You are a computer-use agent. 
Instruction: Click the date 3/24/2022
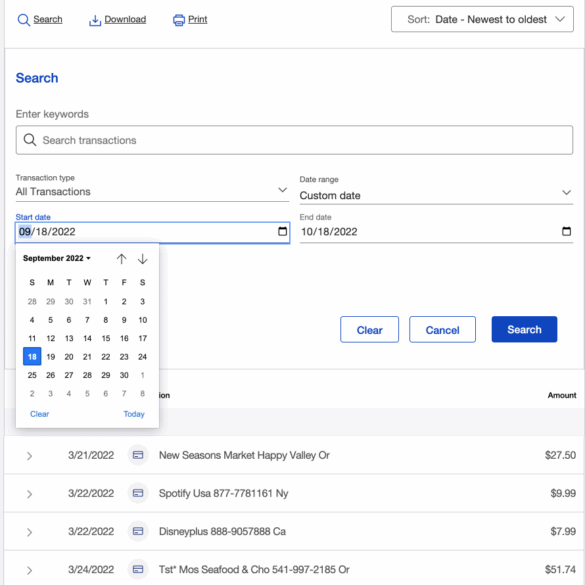click(91, 569)
